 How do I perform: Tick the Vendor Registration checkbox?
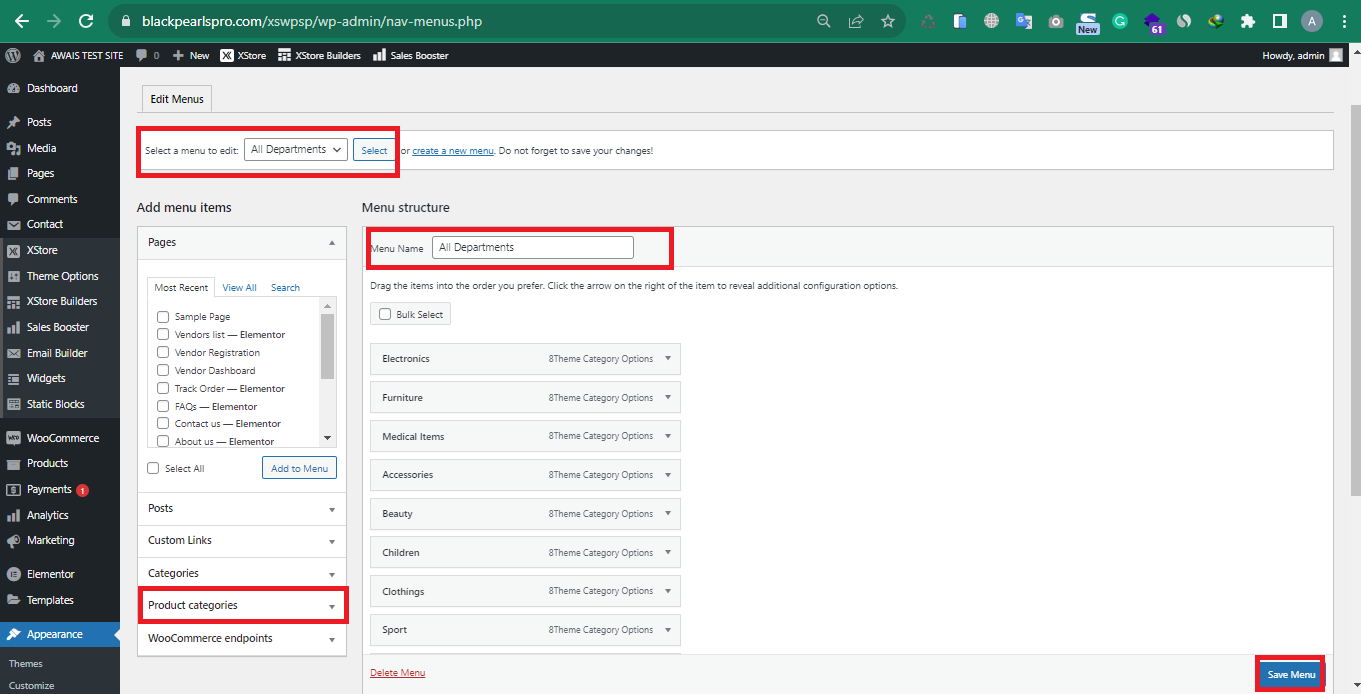click(163, 352)
